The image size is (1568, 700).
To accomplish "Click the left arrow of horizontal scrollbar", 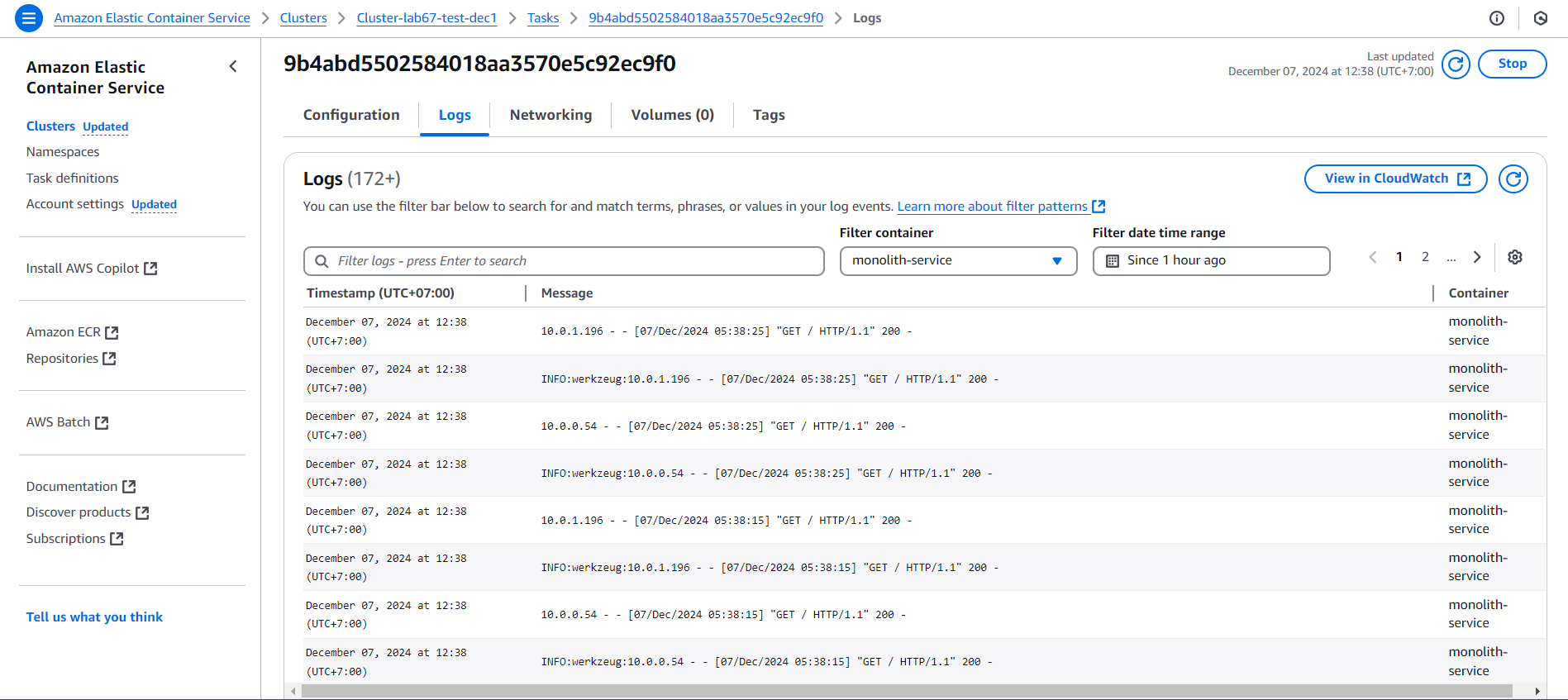I will point(293,691).
